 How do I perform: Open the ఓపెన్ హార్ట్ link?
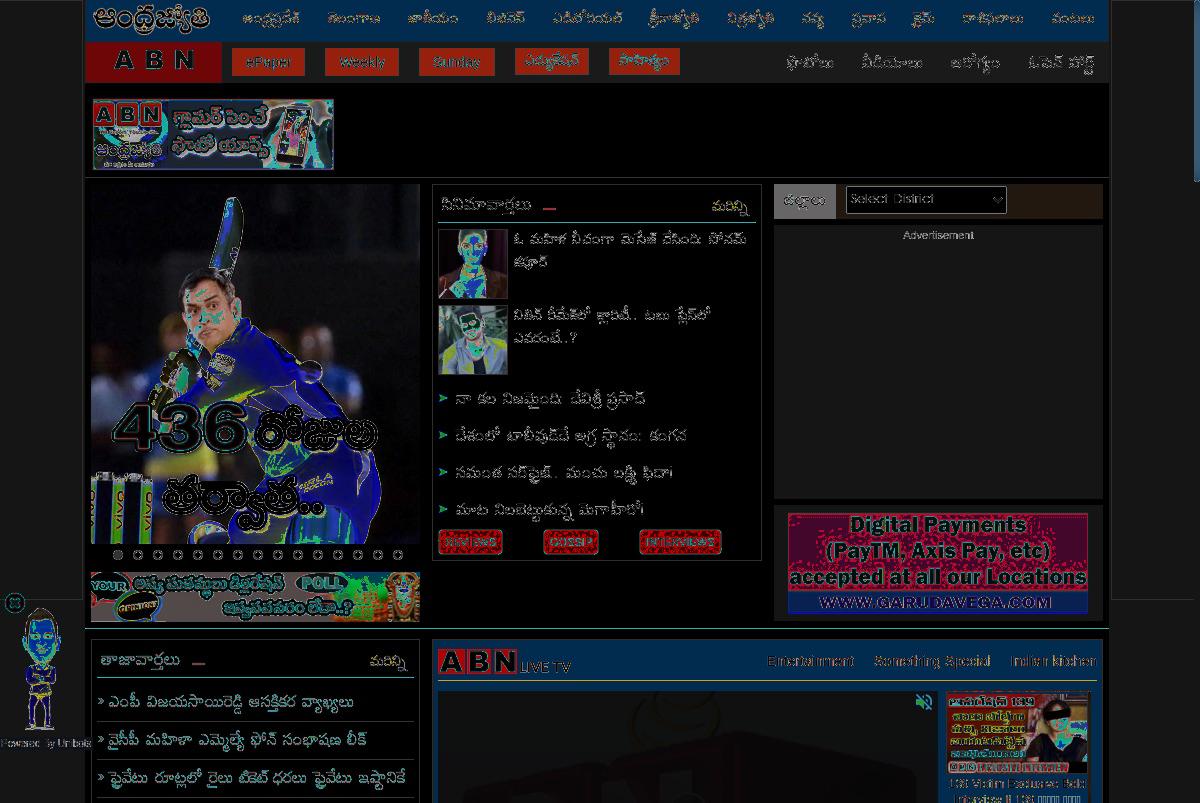(x=1061, y=63)
